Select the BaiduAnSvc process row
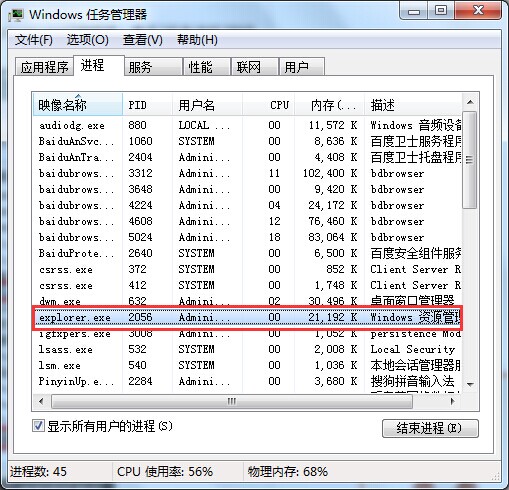This screenshot has height=490, width=509. (248, 141)
